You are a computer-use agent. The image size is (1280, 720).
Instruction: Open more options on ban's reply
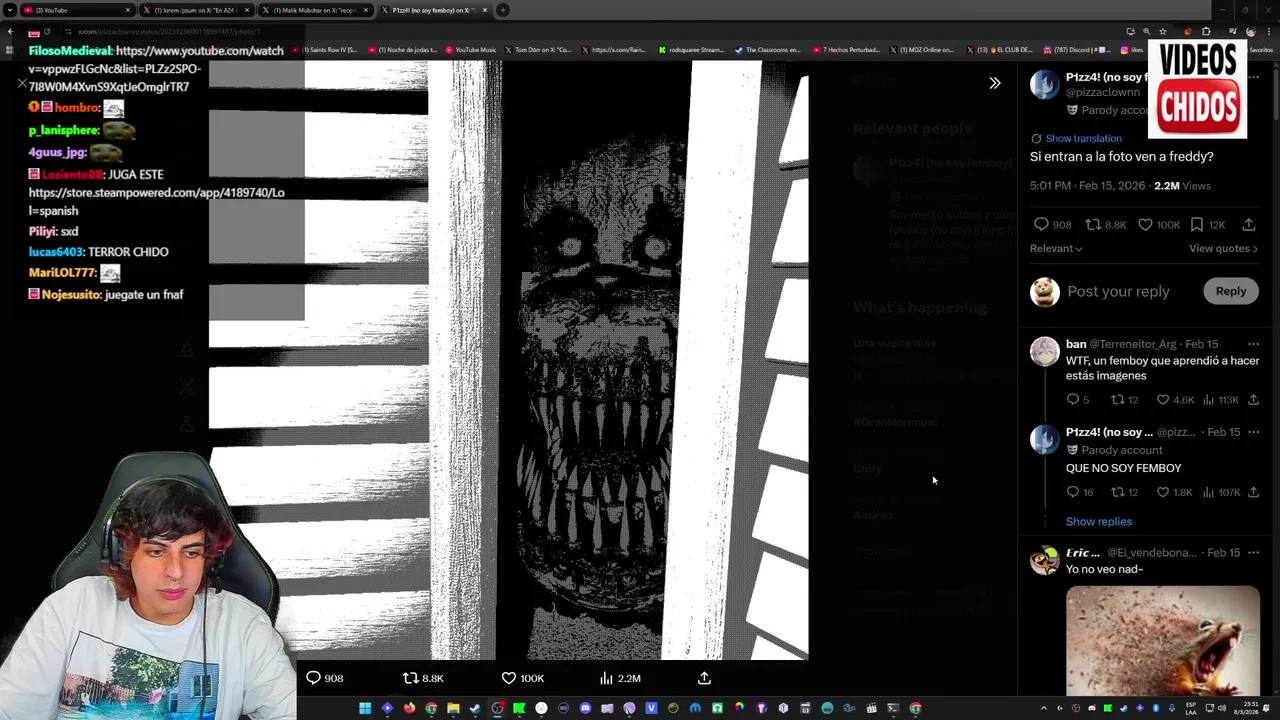pyautogui.click(x=1253, y=344)
